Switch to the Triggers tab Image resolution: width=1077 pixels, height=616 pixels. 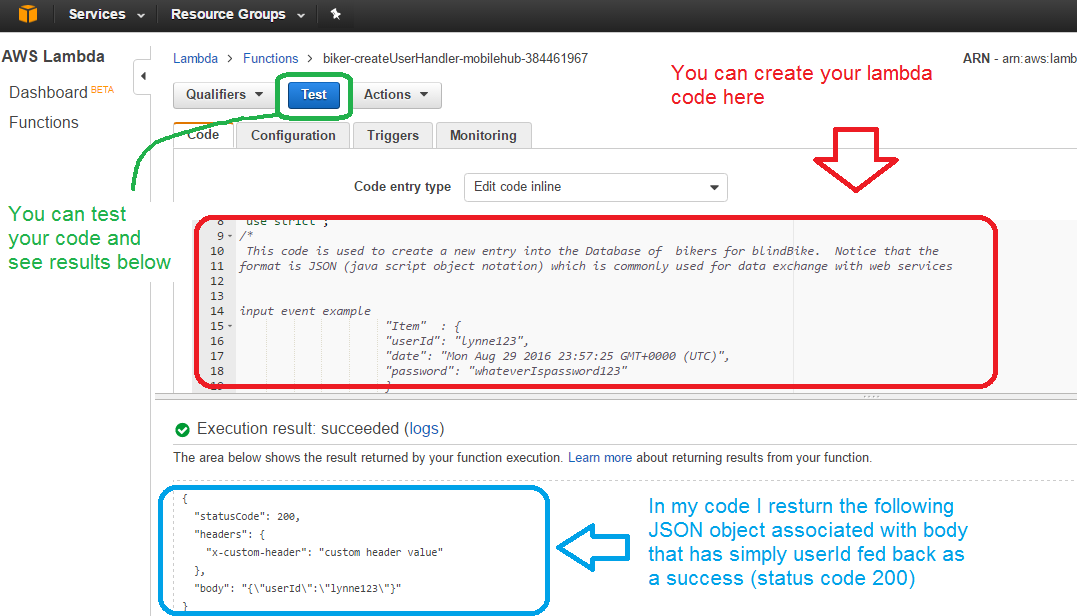coord(393,136)
